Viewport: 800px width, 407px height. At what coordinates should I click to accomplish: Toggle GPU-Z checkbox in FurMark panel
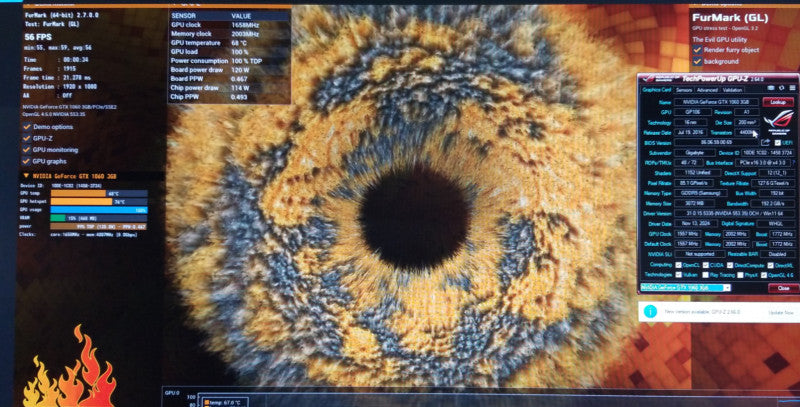pos(27,138)
